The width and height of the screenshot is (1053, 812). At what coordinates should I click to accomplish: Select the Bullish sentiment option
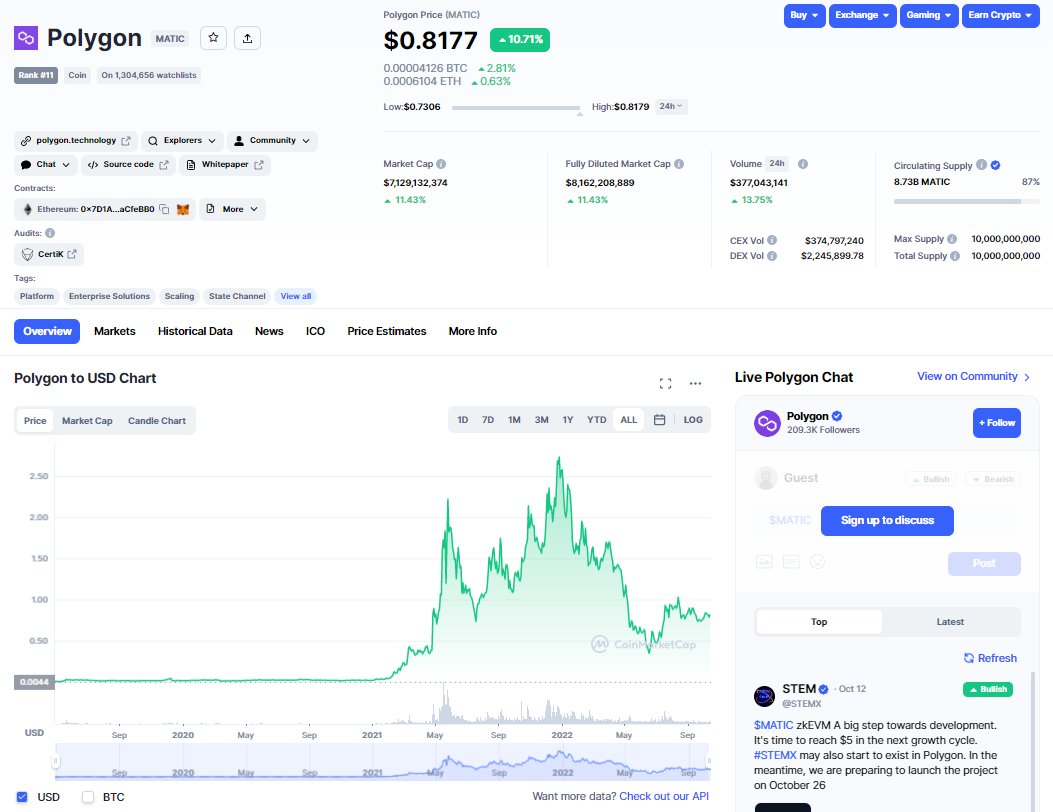click(930, 479)
